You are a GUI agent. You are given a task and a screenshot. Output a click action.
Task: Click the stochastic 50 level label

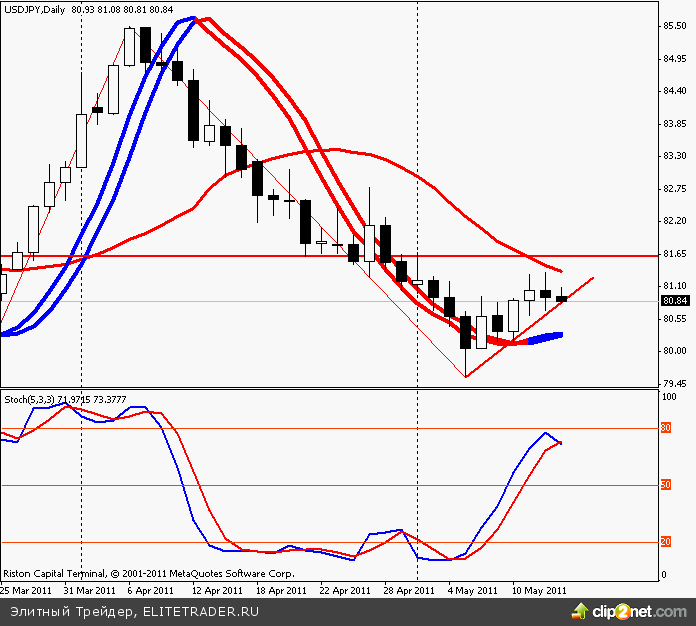(667, 486)
